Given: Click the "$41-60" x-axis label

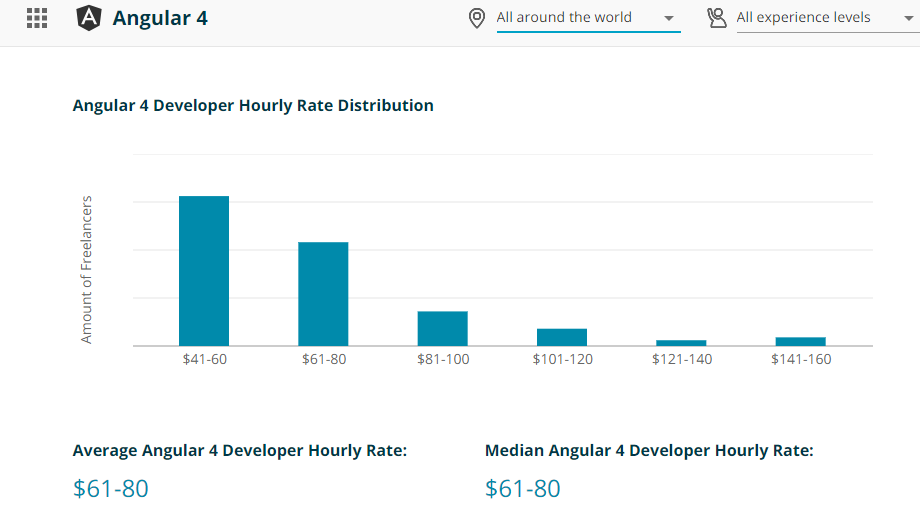Looking at the screenshot, I should 204,359.
